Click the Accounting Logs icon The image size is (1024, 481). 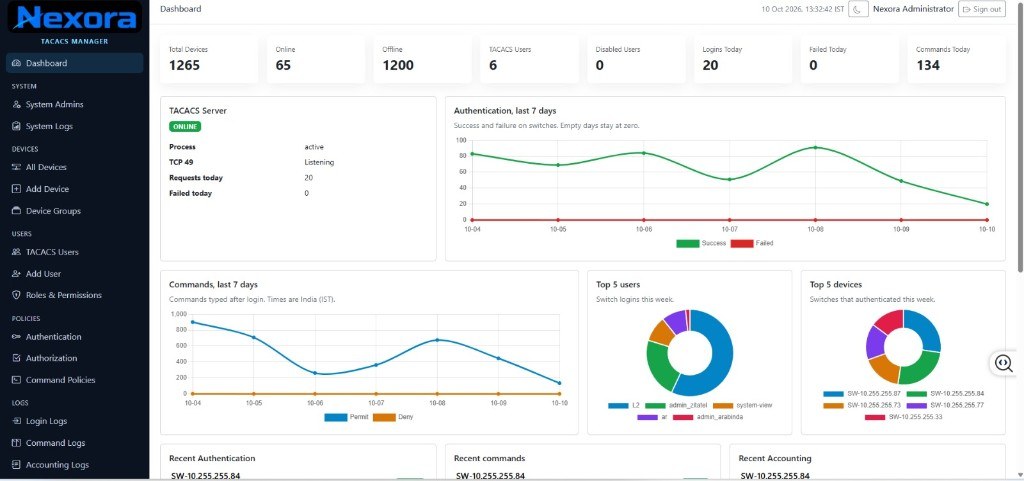(x=16, y=465)
